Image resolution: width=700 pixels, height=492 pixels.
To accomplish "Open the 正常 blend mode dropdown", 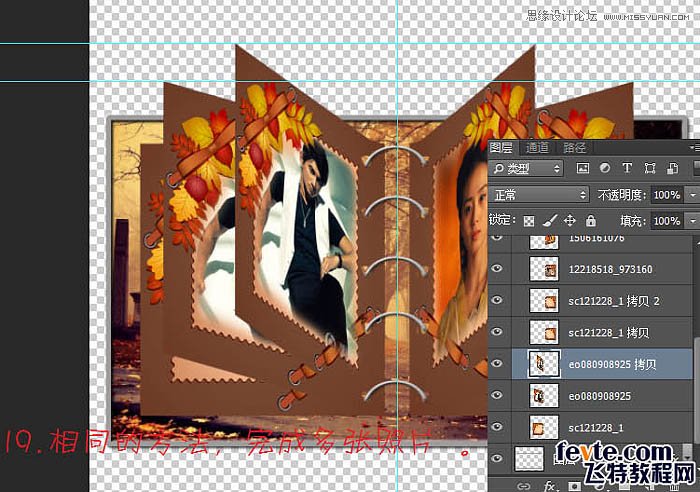I will [539, 195].
